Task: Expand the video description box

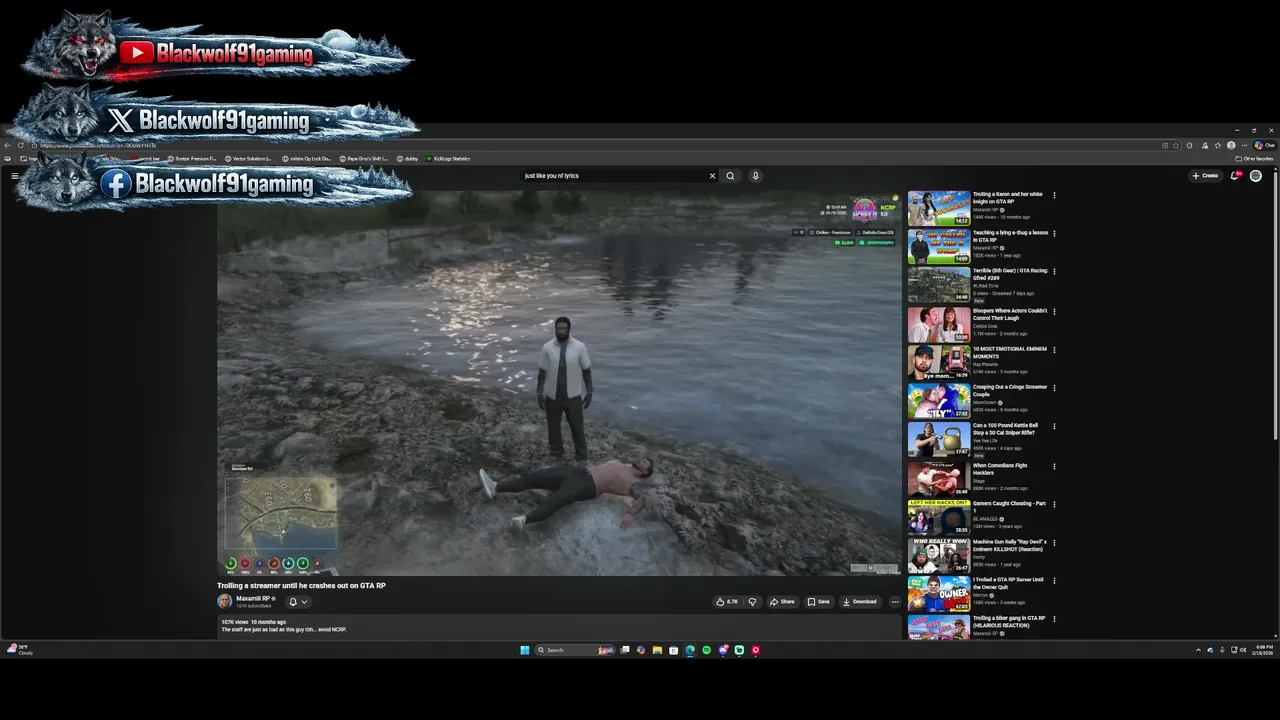Action: coord(559,626)
